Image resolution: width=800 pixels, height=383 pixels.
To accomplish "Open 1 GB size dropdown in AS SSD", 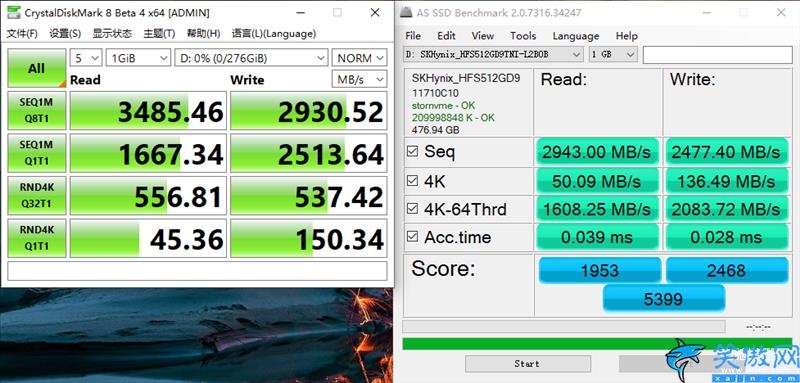I will (613, 54).
